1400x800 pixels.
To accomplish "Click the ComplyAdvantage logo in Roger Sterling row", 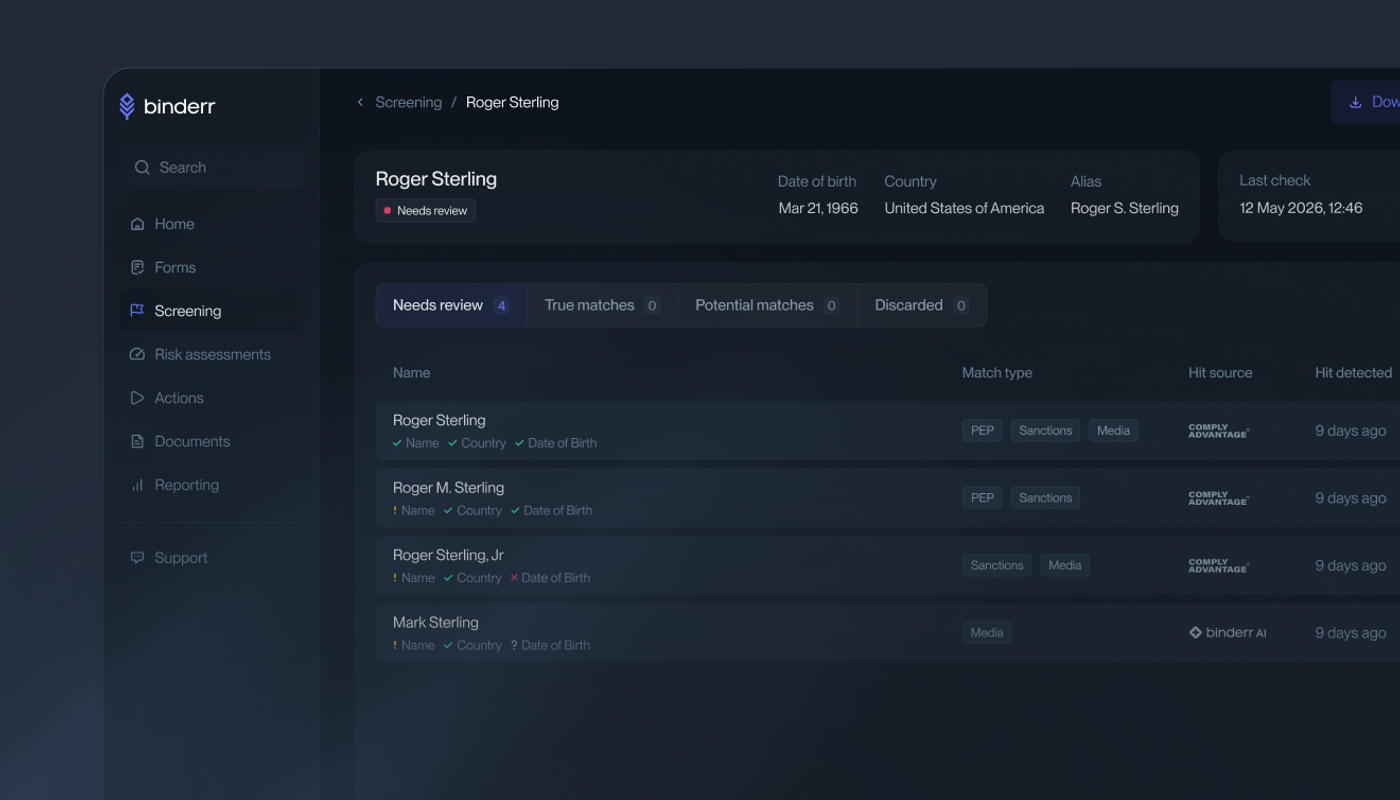I will coord(1219,431).
